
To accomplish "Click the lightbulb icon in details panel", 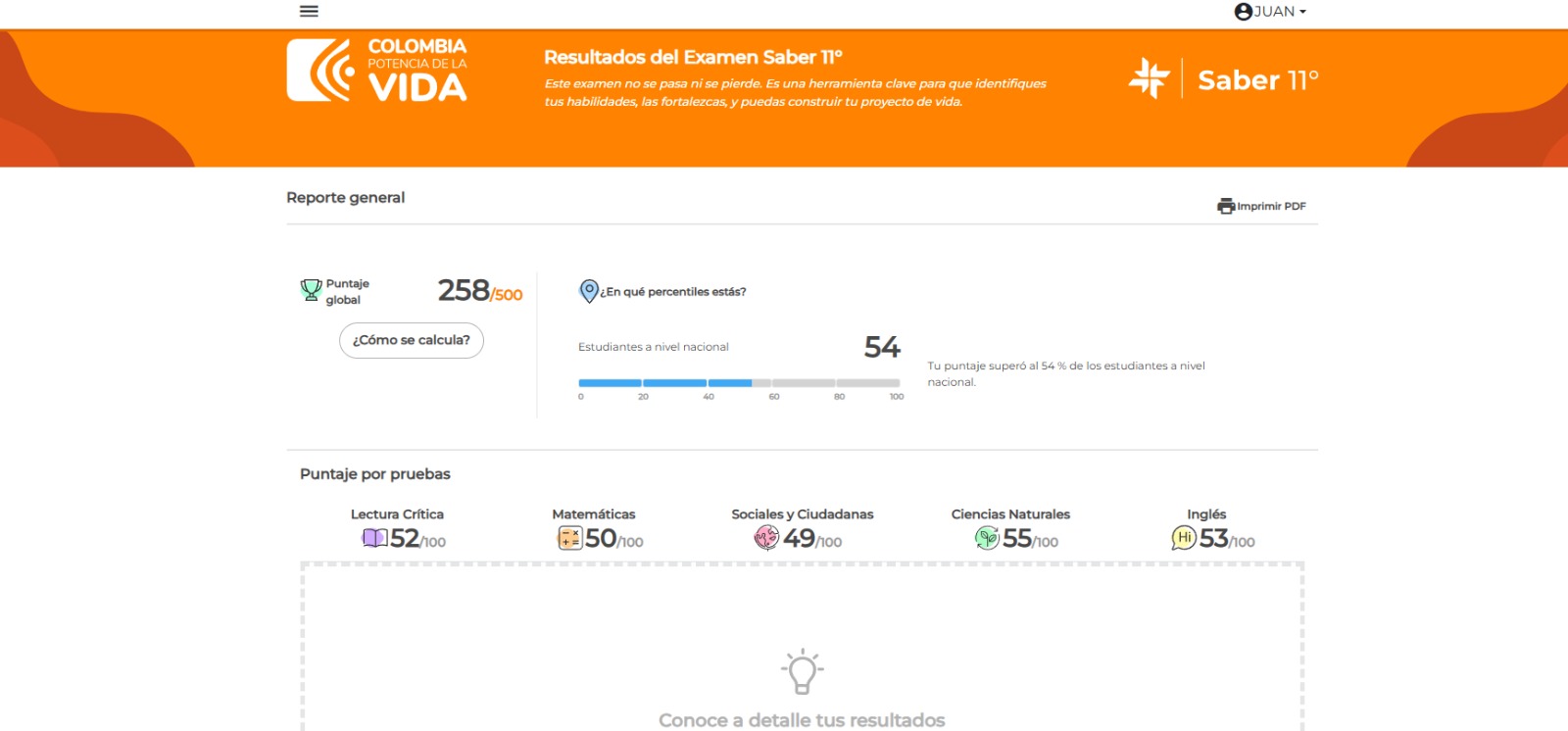I will point(803,671).
